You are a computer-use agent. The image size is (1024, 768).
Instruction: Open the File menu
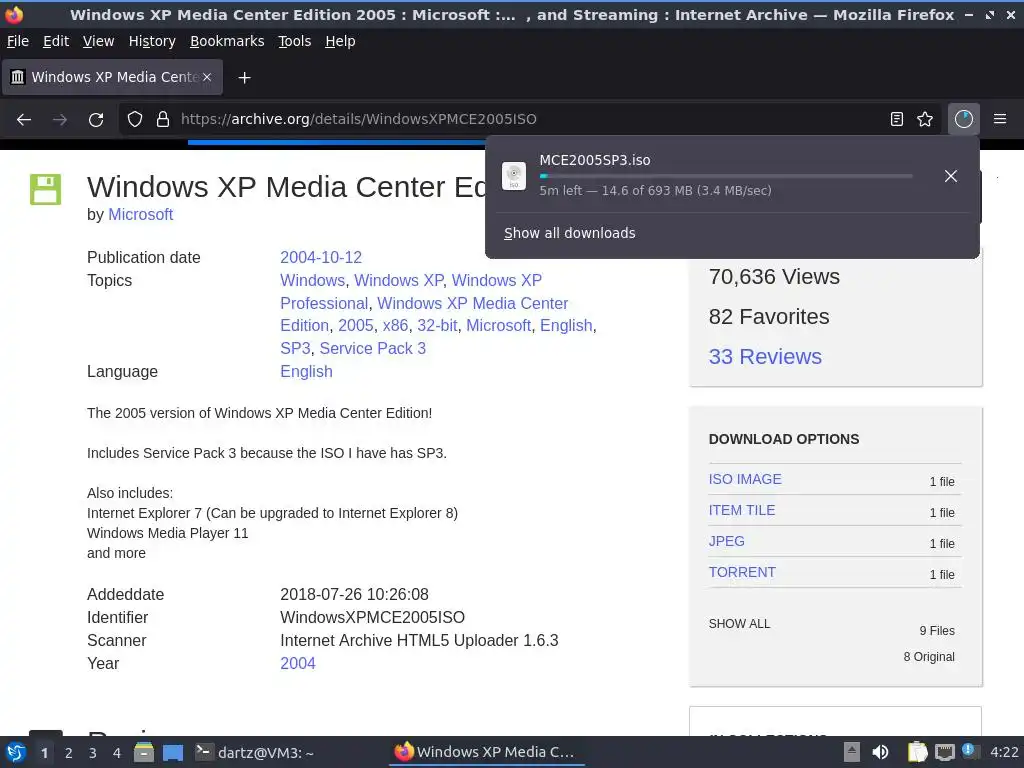tap(18, 41)
